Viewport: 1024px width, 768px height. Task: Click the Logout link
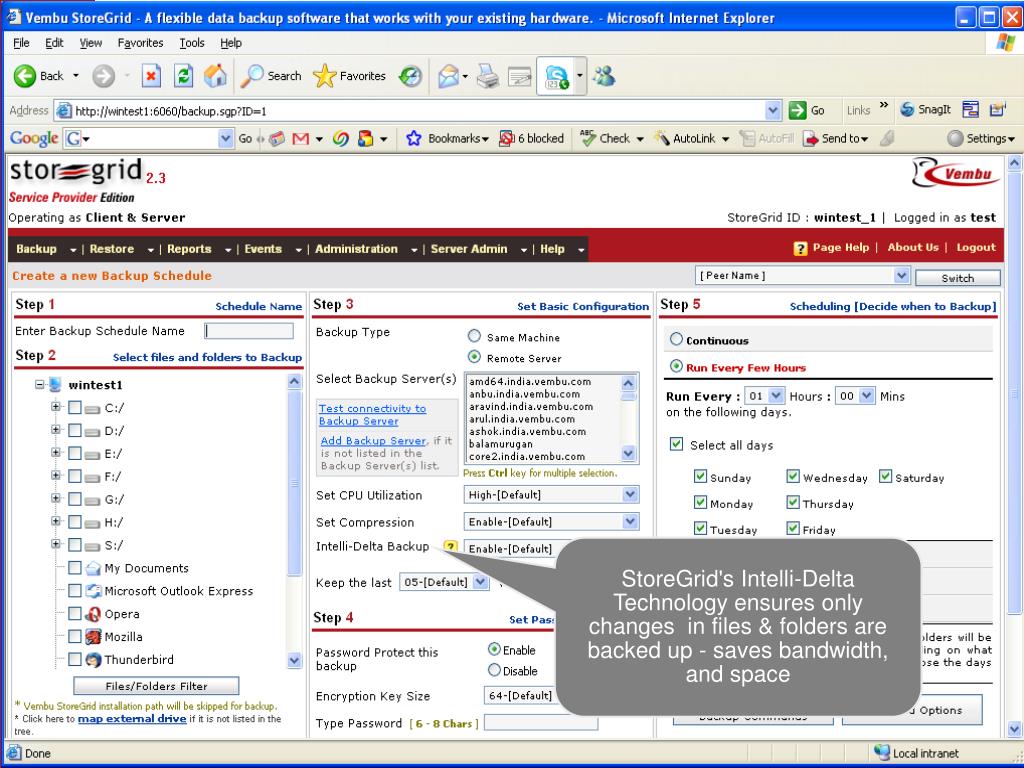click(x=976, y=248)
